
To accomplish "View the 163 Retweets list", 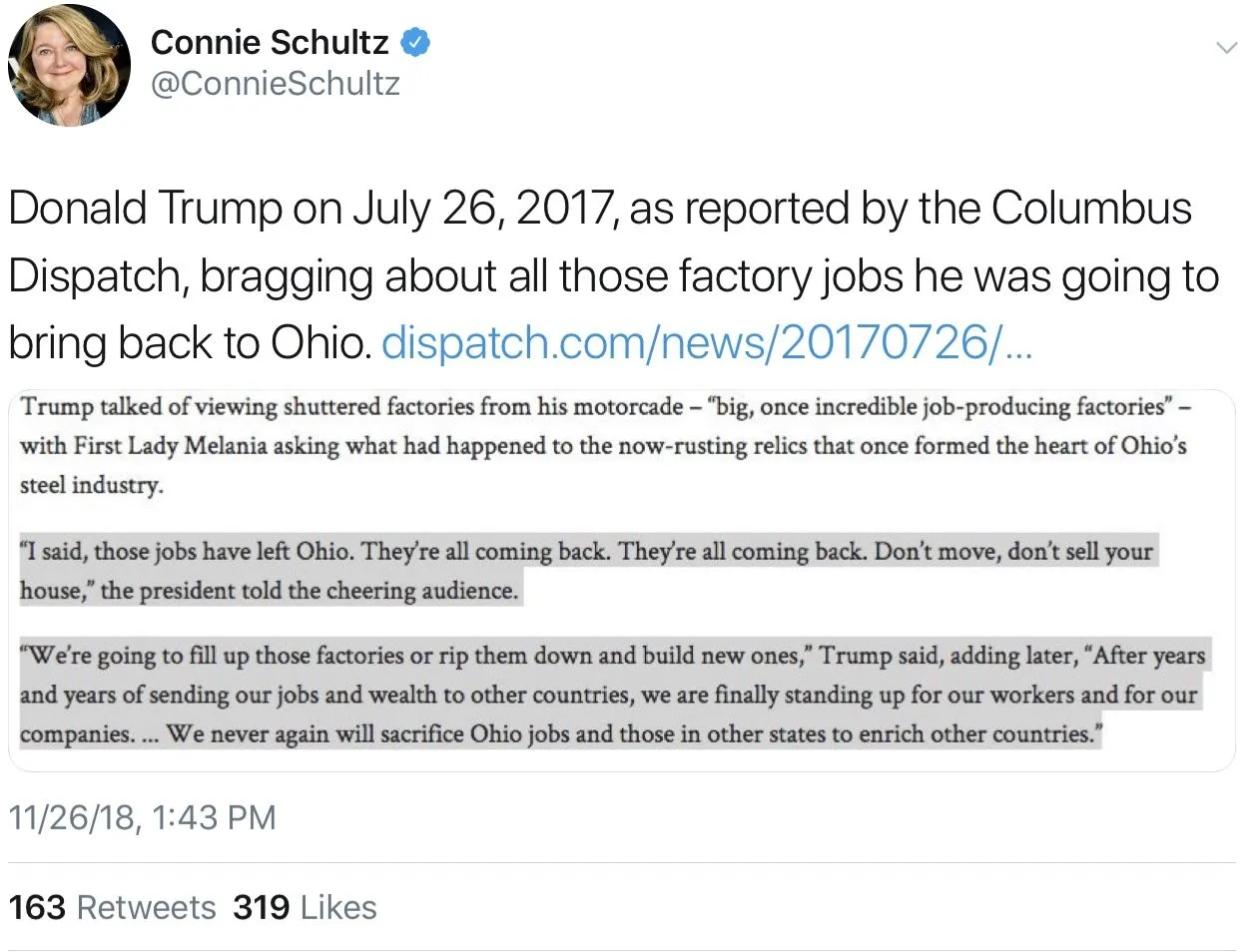I will pyautogui.click(x=112, y=907).
